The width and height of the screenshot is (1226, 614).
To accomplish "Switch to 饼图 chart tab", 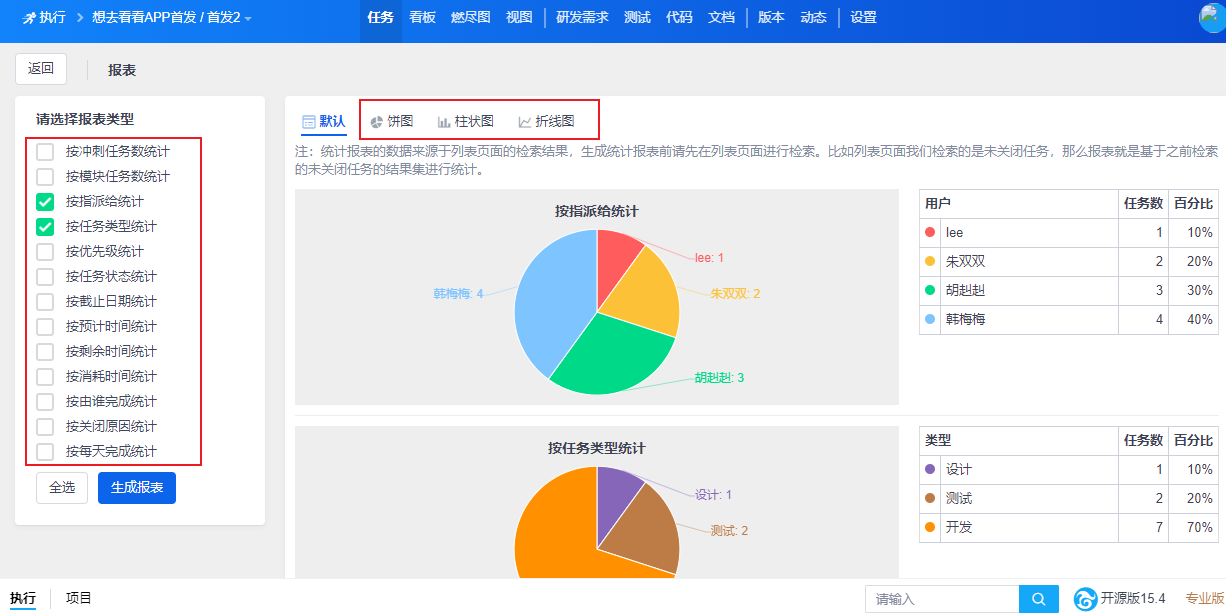I will click(391, 122).
